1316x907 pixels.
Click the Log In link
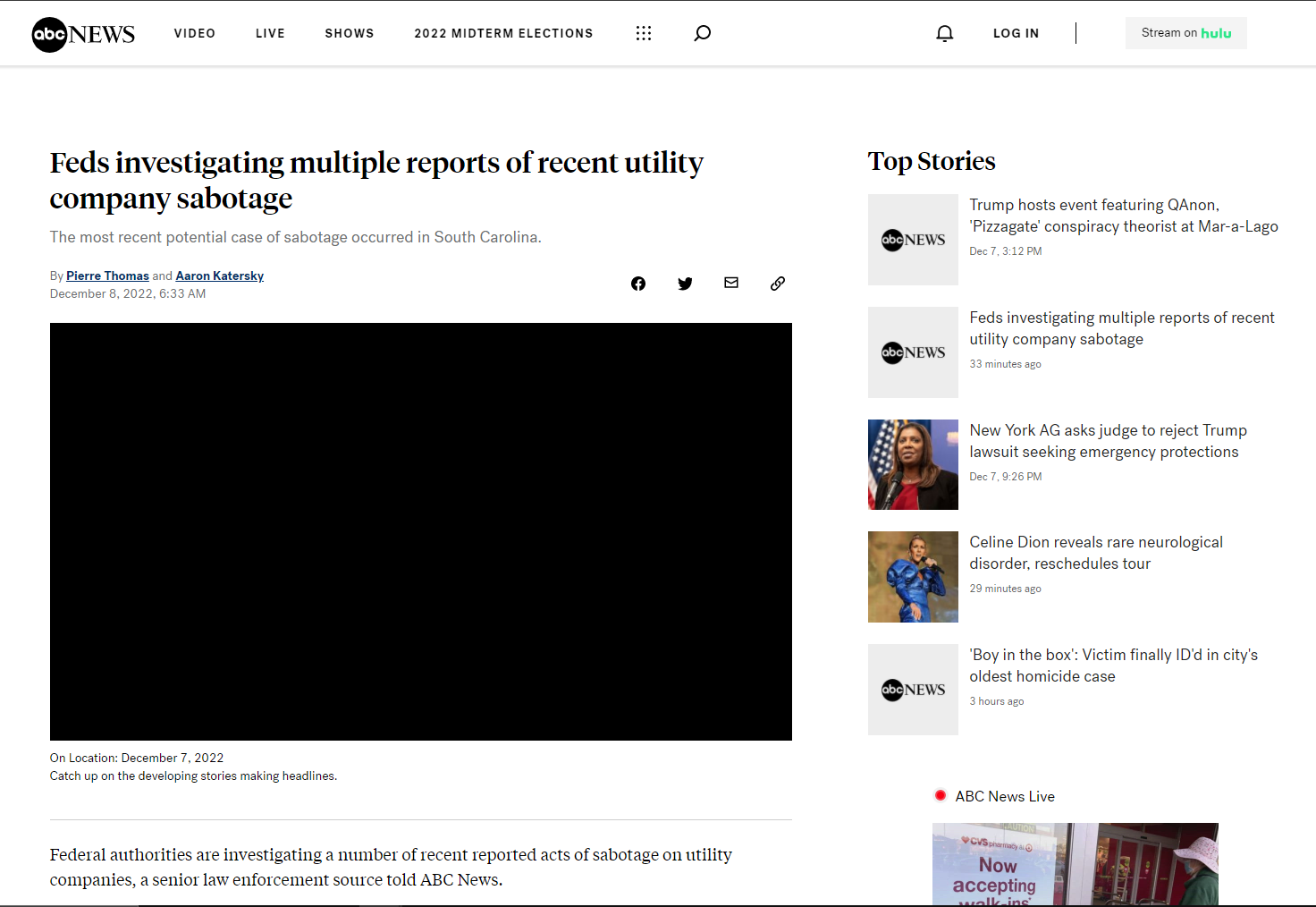(1016, 33)
